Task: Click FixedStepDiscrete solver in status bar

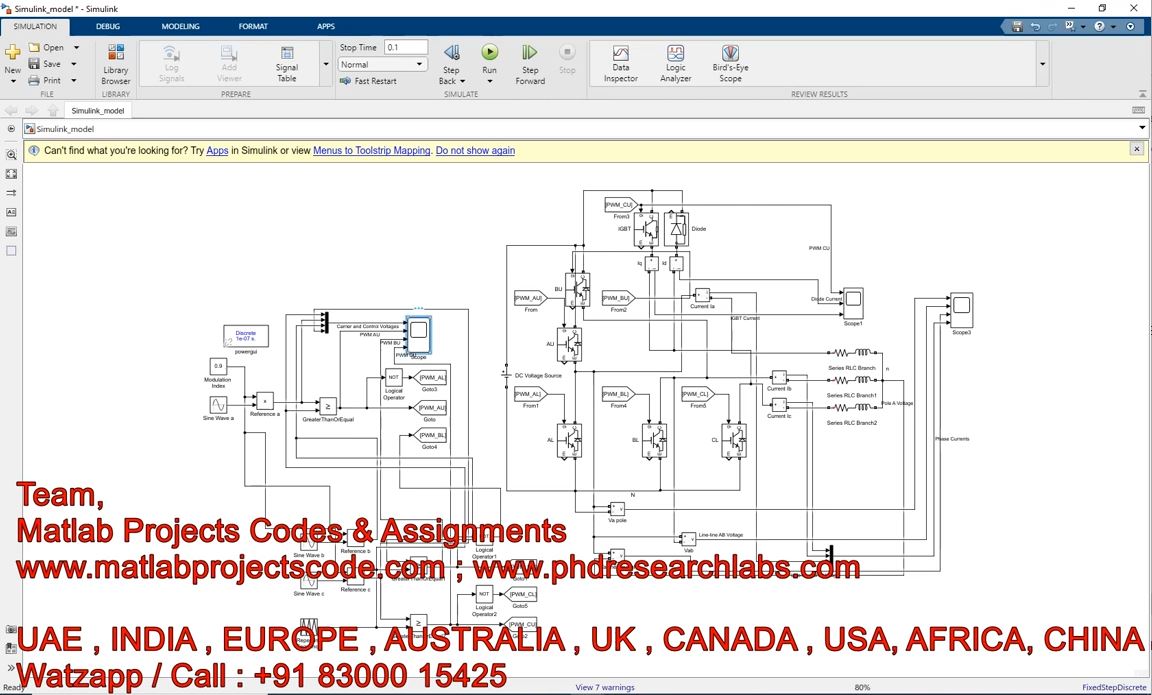Action: point(1114,688)
